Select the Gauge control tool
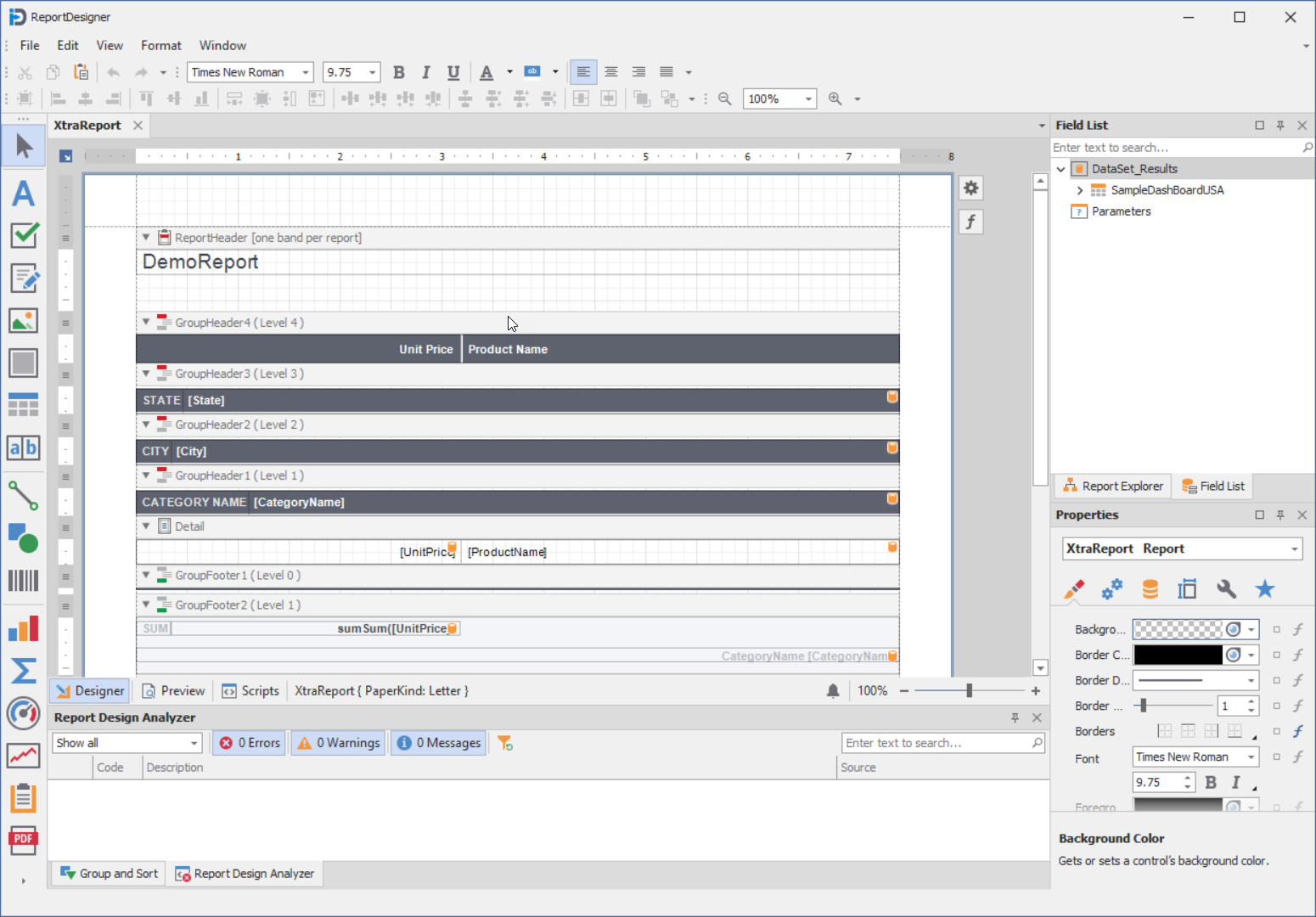 point(23,713)
